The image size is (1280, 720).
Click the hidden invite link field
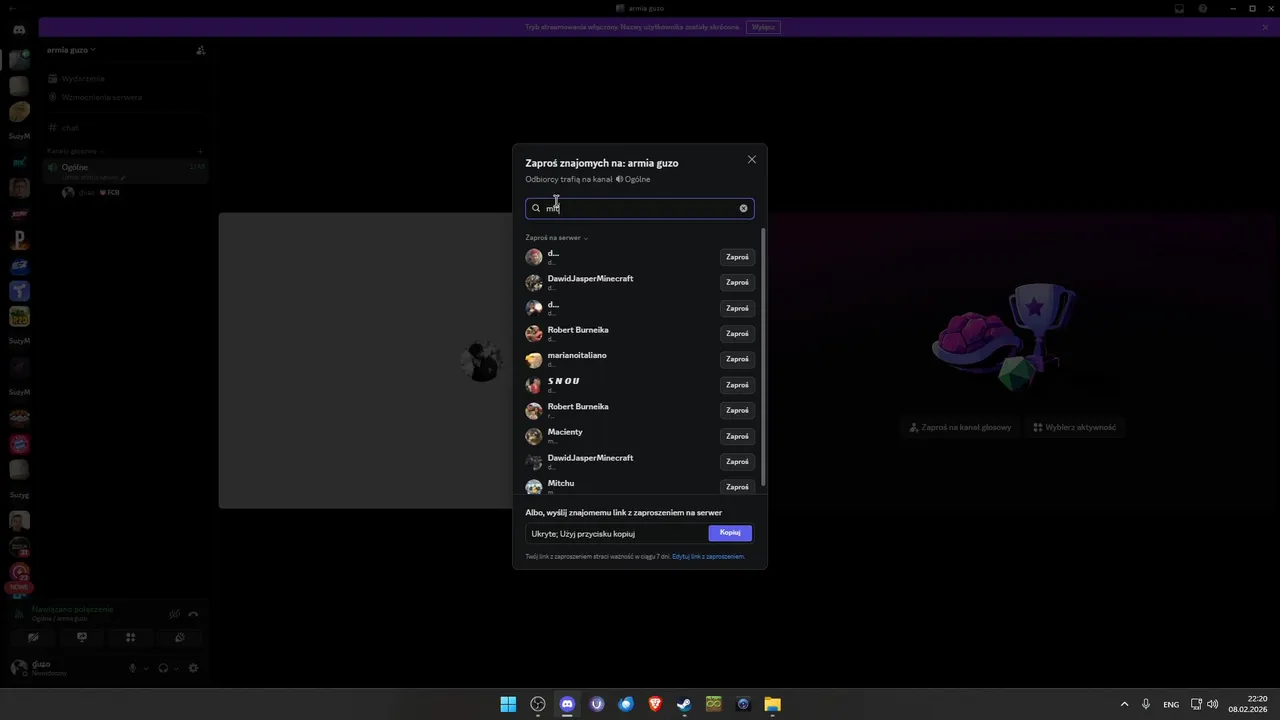pos(616,533)
